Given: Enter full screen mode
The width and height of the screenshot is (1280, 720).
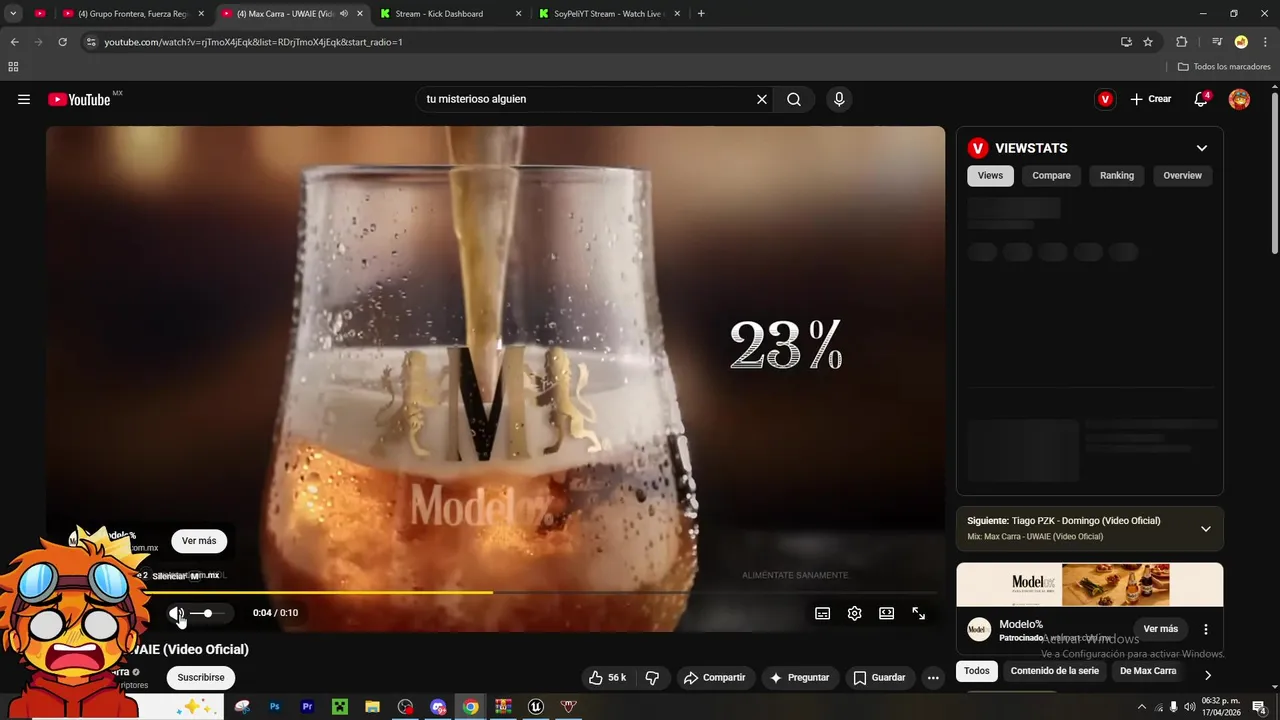Looking at the screenshot, I should point(918,613).
